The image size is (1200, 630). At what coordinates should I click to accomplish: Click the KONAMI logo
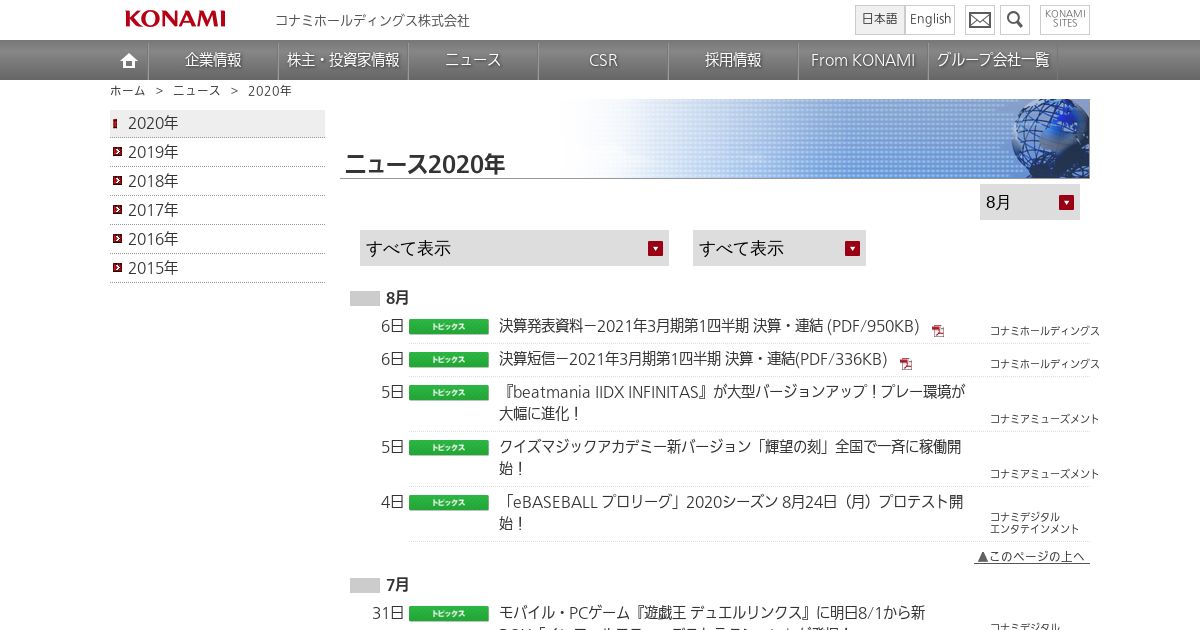(x=175, y=19)
